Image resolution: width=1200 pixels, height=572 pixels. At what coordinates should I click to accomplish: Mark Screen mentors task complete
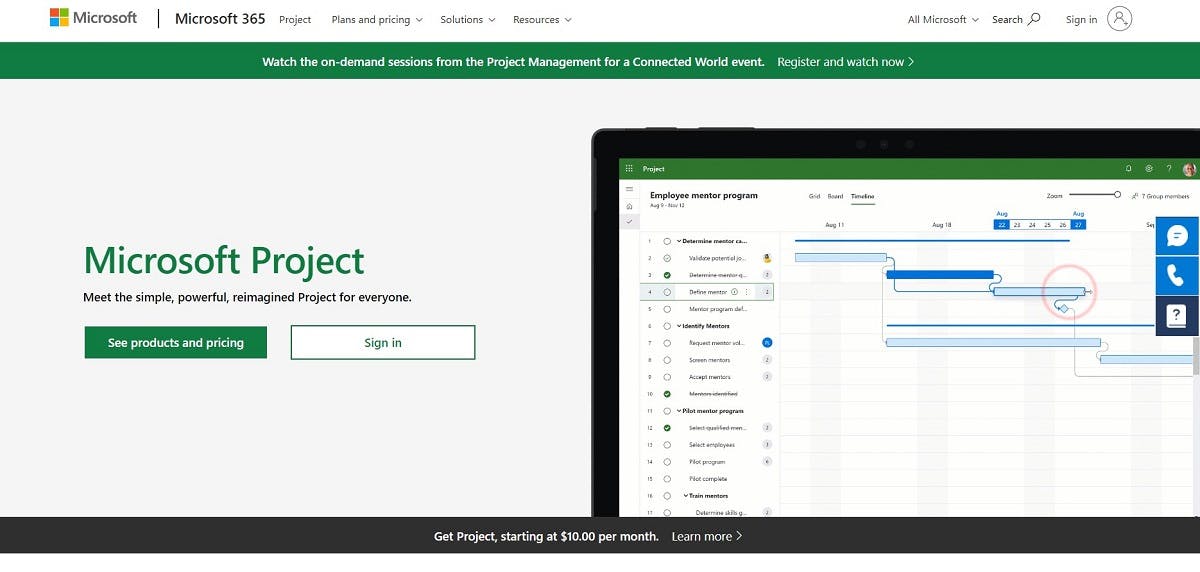pyautogui.click(x=667, y=360)
